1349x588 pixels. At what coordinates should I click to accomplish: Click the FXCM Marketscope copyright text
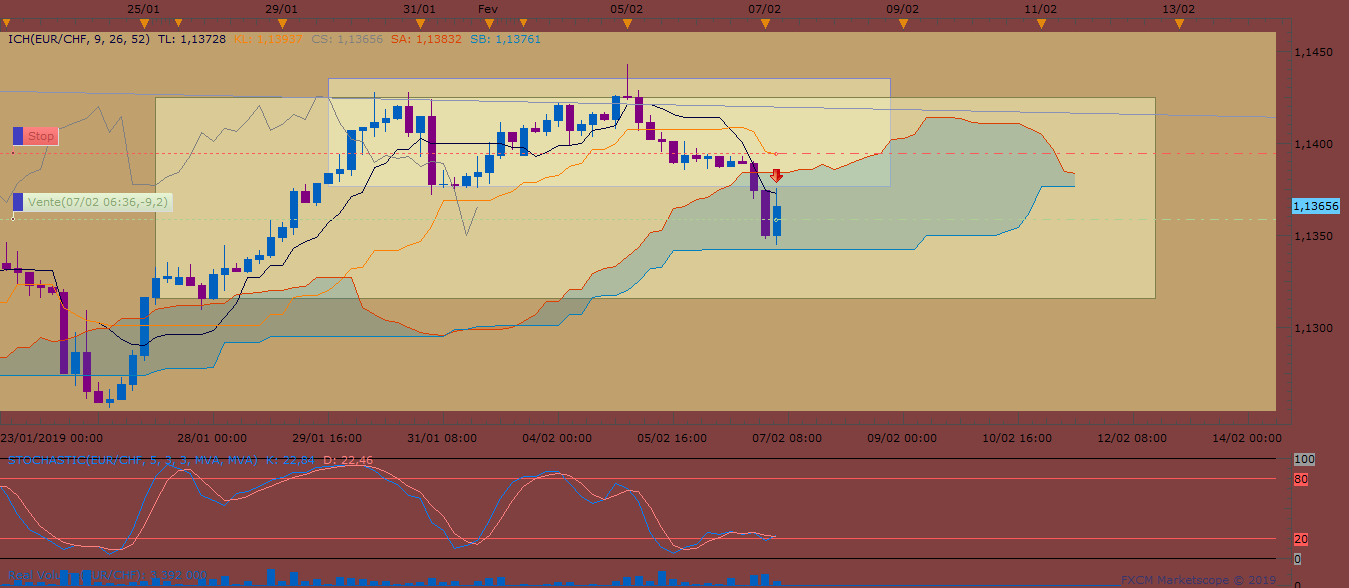(1198, 579)
